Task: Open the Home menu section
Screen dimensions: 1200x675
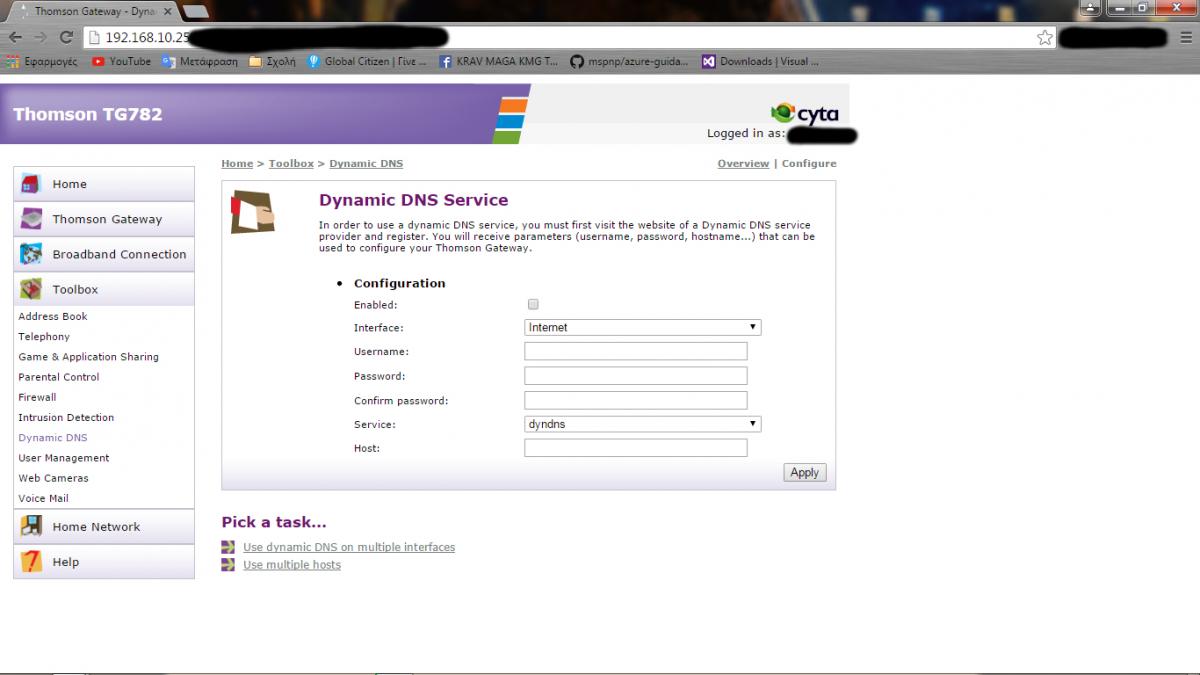Action: click(104, 184)
